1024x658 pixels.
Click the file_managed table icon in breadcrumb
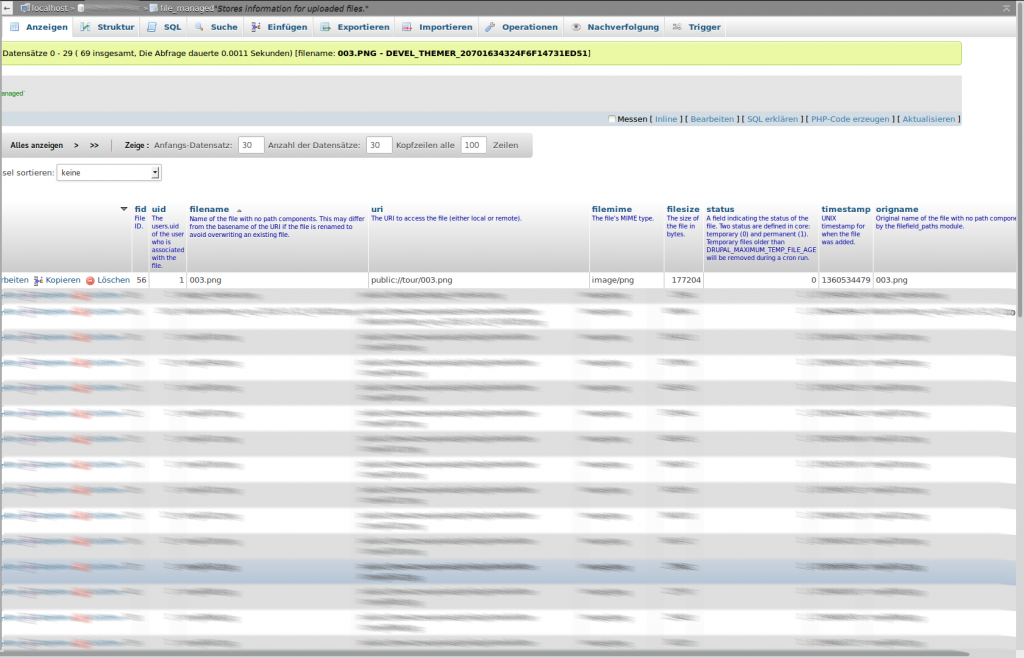tap(153, 8)
